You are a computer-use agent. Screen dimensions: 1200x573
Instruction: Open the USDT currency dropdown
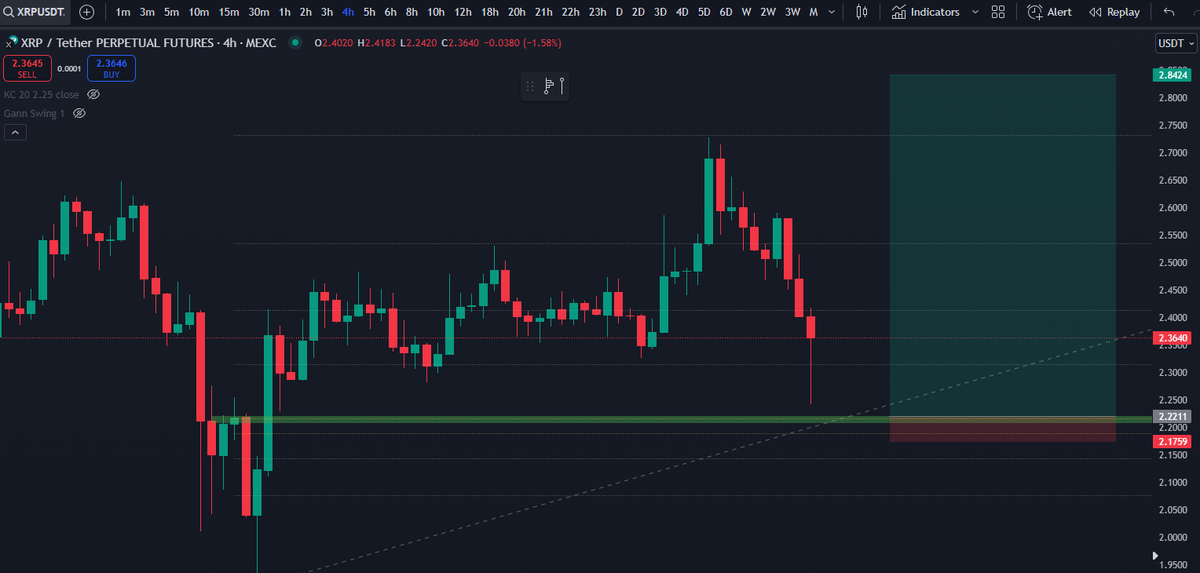coord(1174,43)
